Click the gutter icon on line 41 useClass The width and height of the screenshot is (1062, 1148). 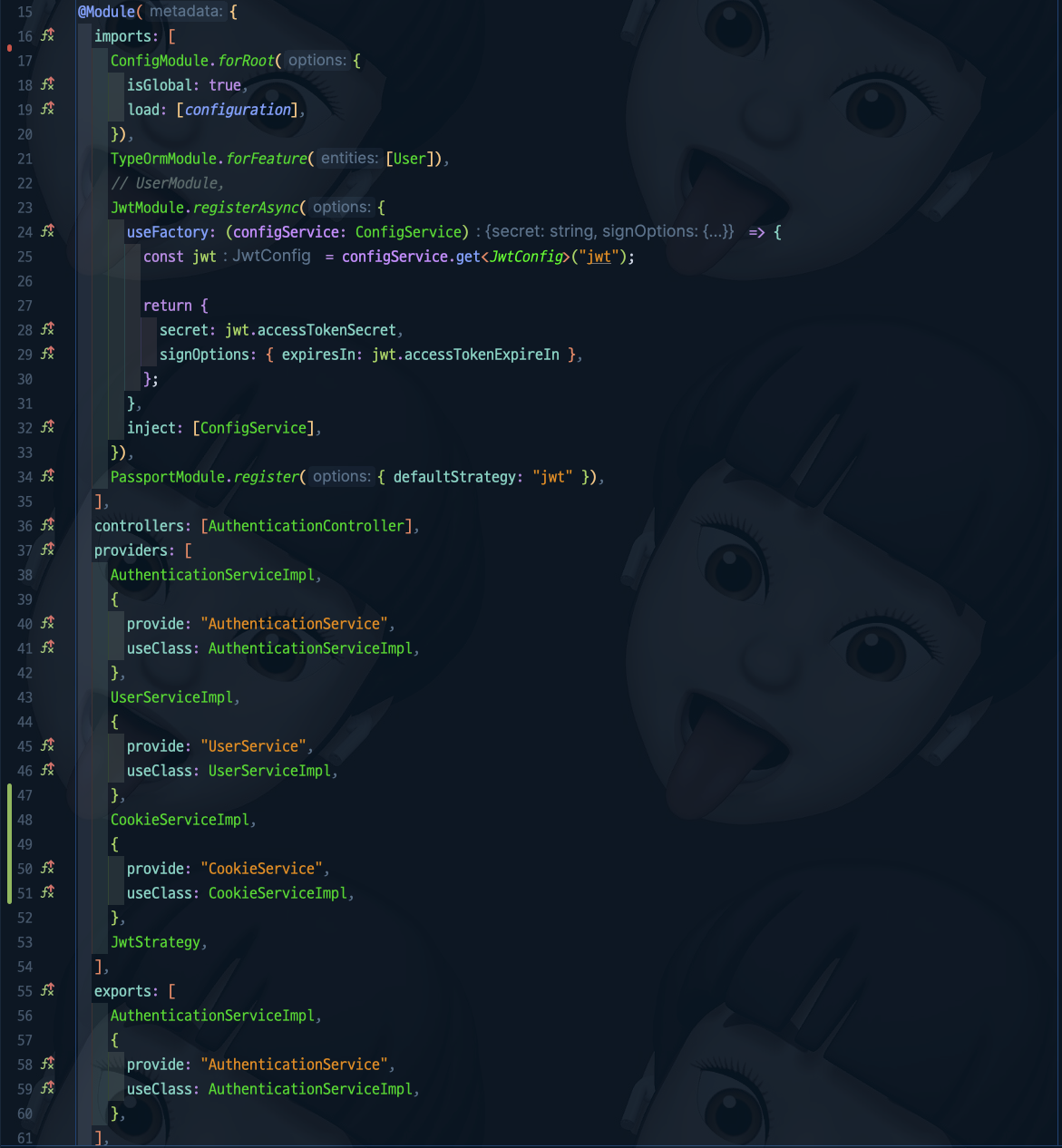click(48, 648)
